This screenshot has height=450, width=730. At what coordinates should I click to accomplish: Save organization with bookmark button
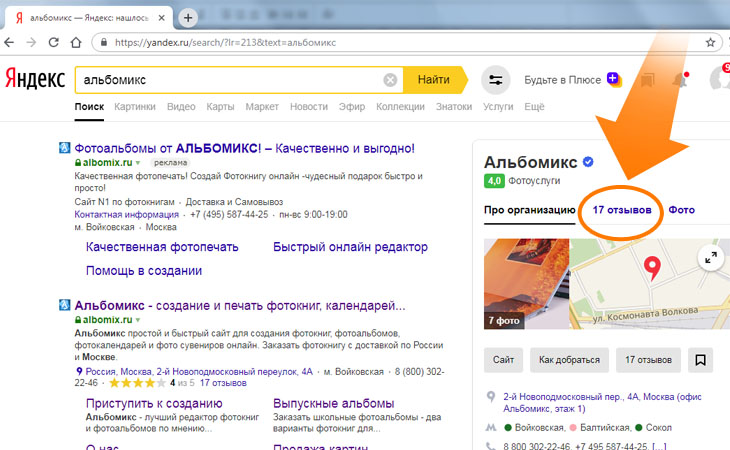pyautogui.click(x=700, y=360)
